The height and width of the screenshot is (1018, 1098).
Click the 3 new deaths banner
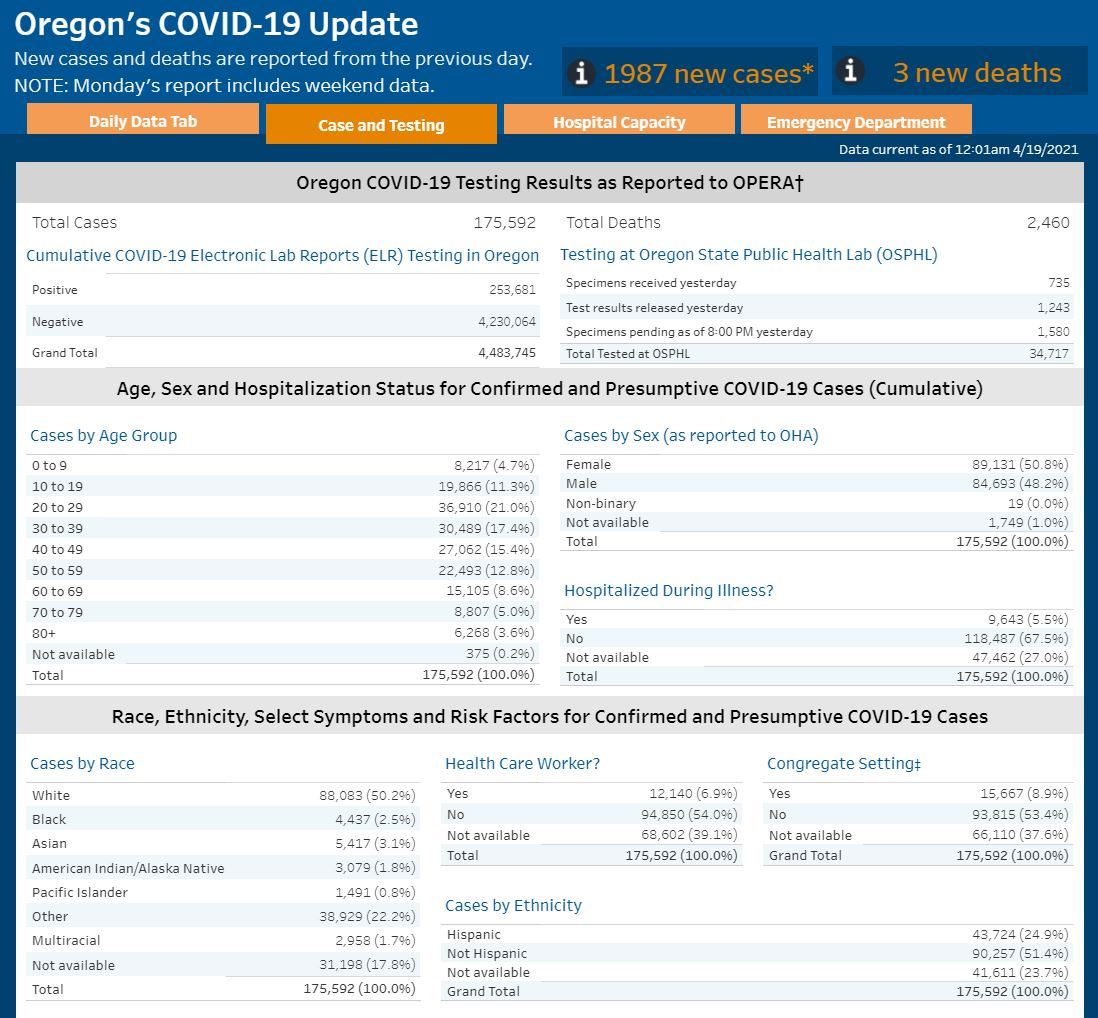point(976,72)
